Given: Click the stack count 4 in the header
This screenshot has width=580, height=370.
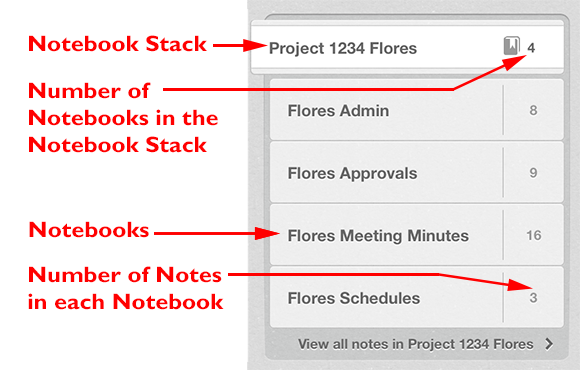Looking at the screenshot, I should pyautogui.click(x=531, y=48).
